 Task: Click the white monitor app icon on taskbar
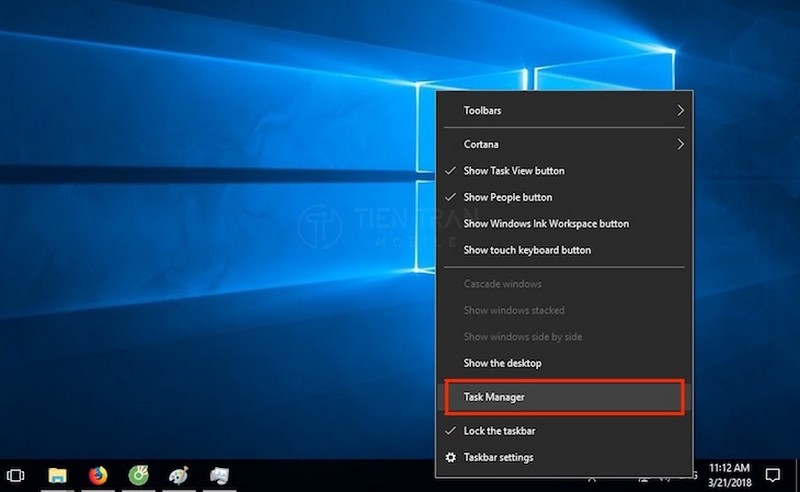pos(220,473)
